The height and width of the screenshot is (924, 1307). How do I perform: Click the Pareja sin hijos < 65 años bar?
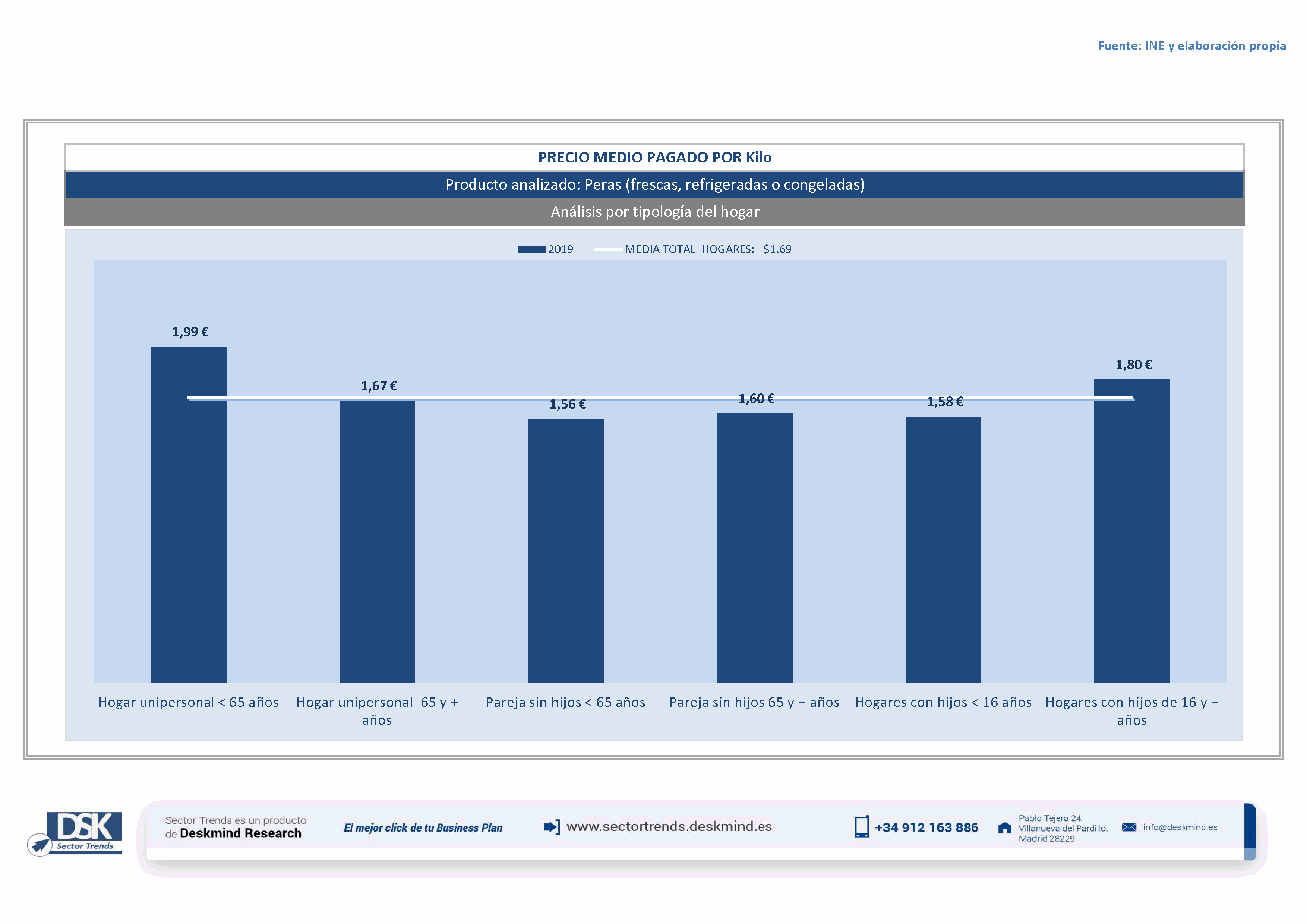566,552
